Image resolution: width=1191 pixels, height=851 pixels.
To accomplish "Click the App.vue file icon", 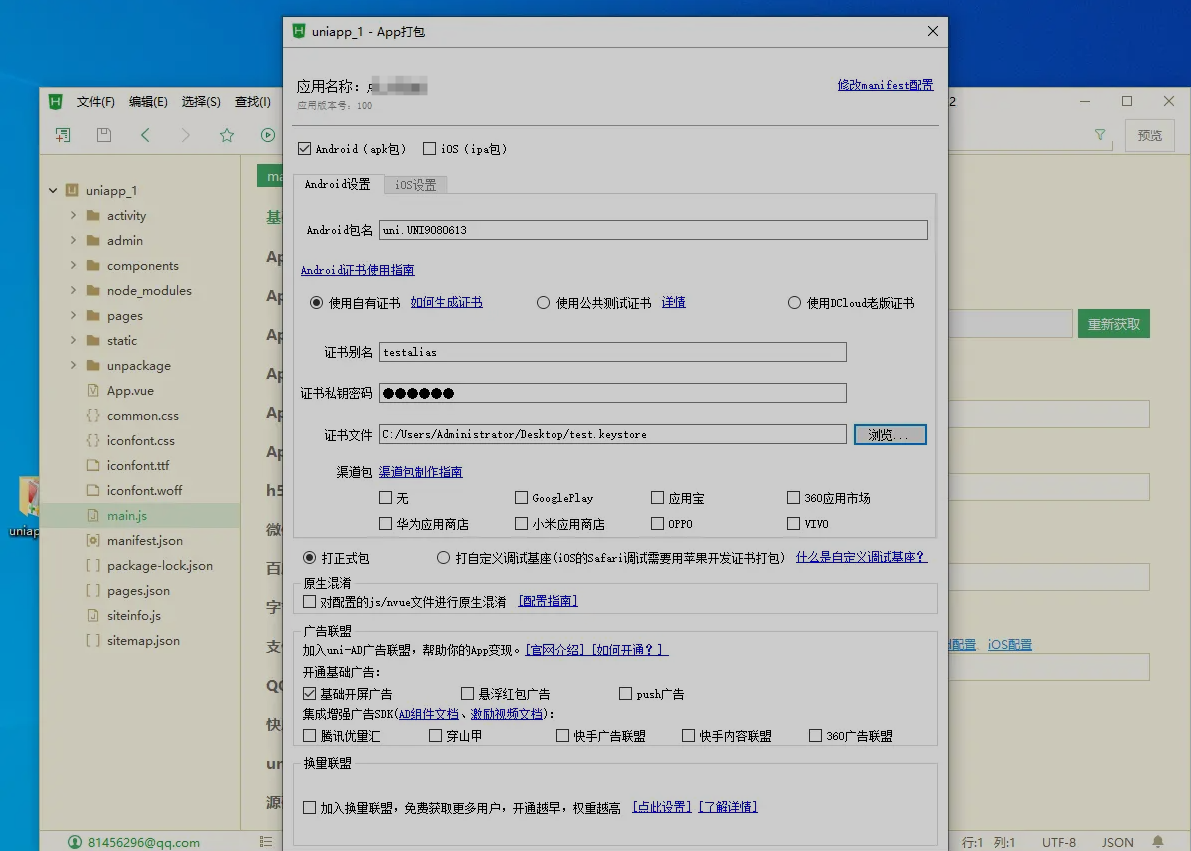I will [x=93, y=391].
